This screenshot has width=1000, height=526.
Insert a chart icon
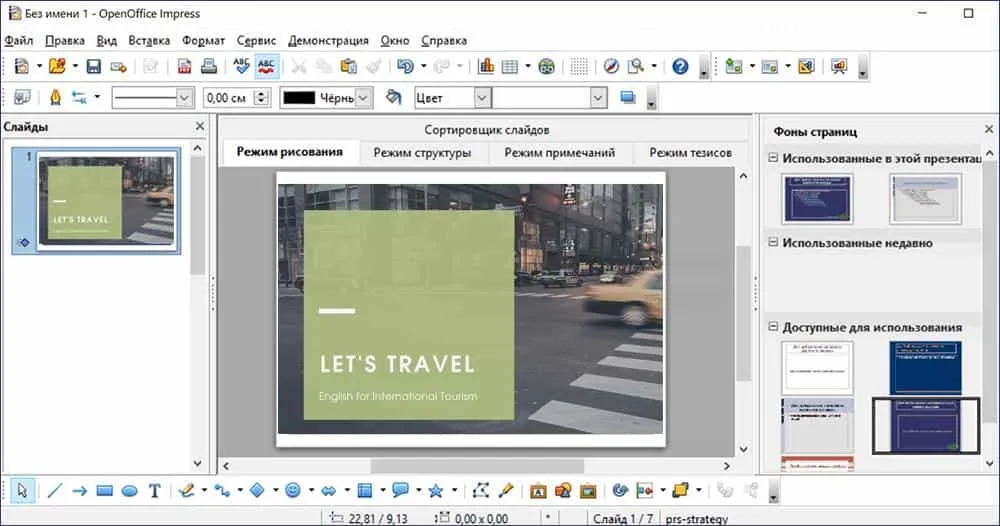(486, 66)
